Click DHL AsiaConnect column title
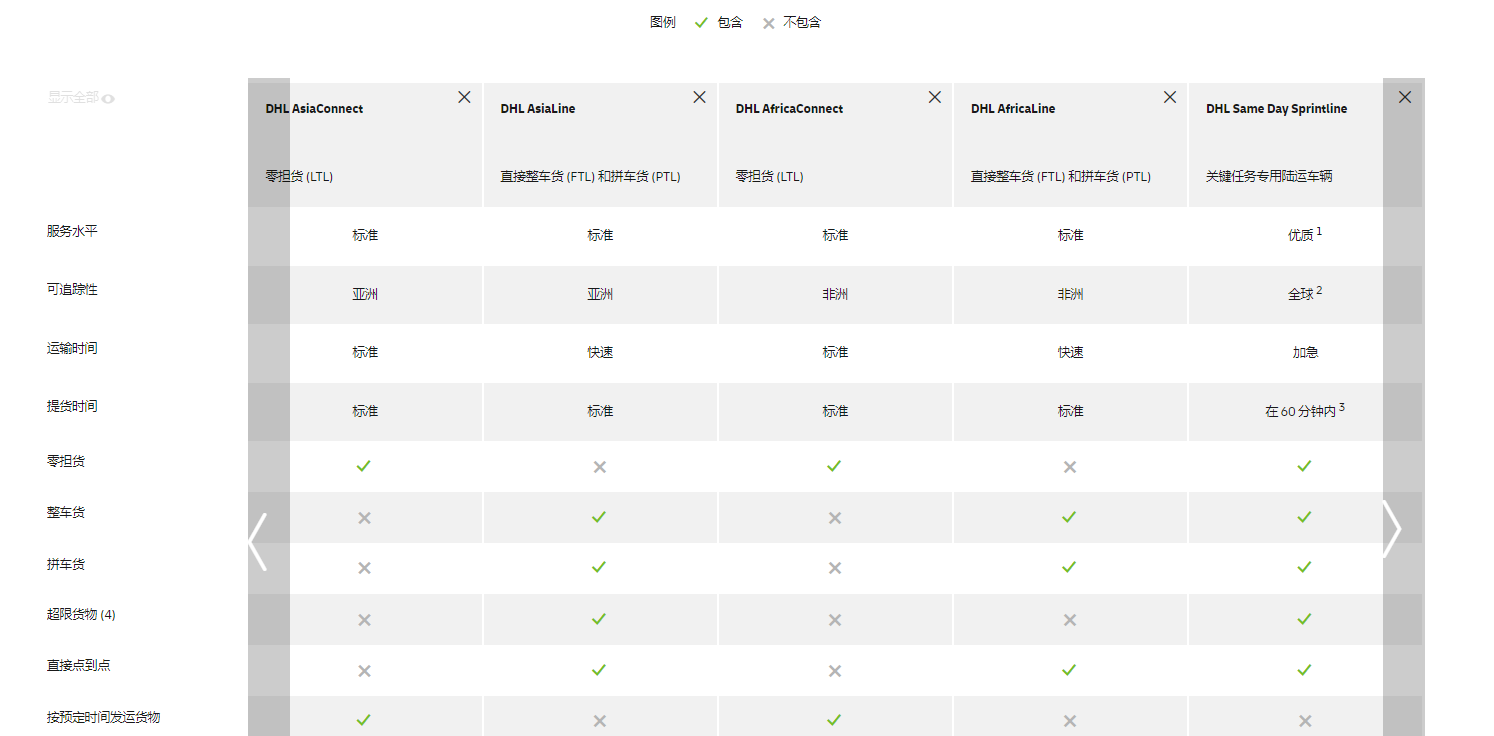Image resolution: width=1494 pixels, height=736 pixels. [314, 109]
